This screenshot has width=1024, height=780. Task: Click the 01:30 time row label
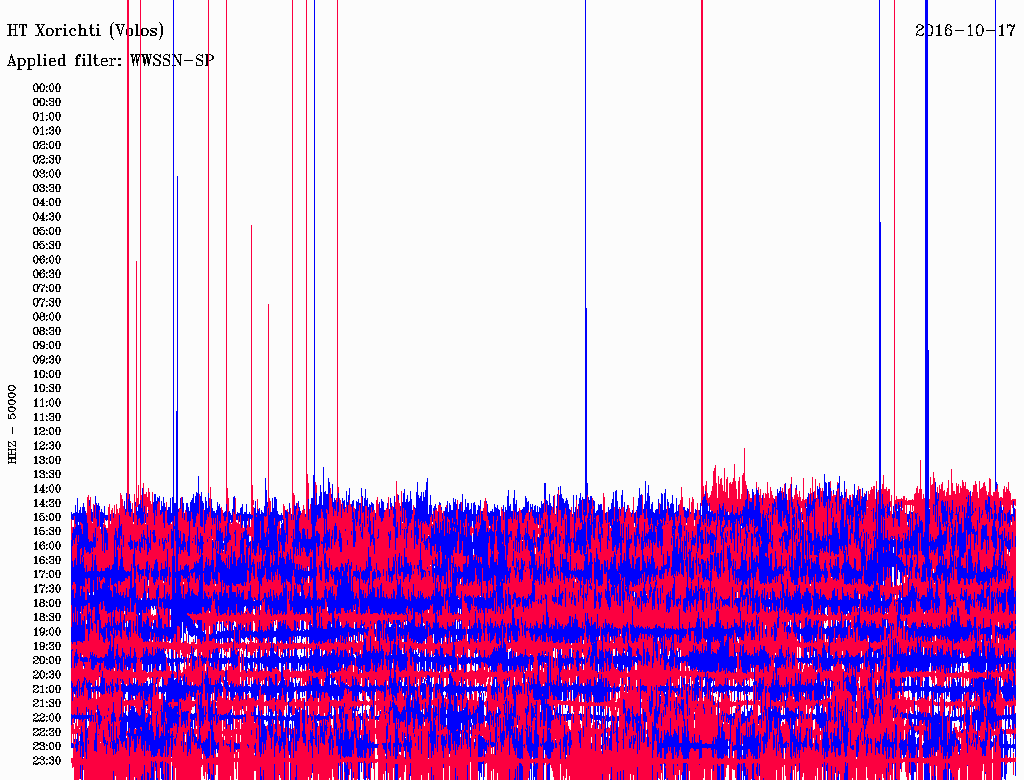(47, 131)
